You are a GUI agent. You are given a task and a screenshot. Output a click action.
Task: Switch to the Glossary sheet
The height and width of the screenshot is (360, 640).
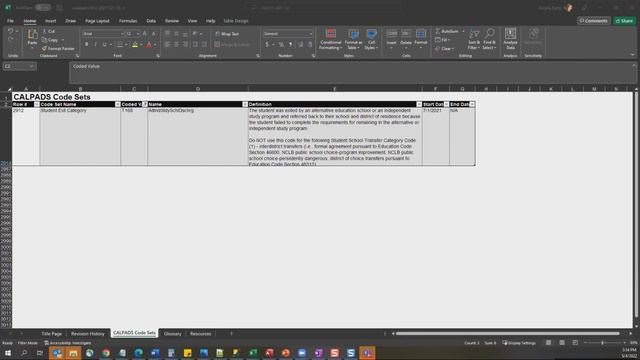[172, 333]
